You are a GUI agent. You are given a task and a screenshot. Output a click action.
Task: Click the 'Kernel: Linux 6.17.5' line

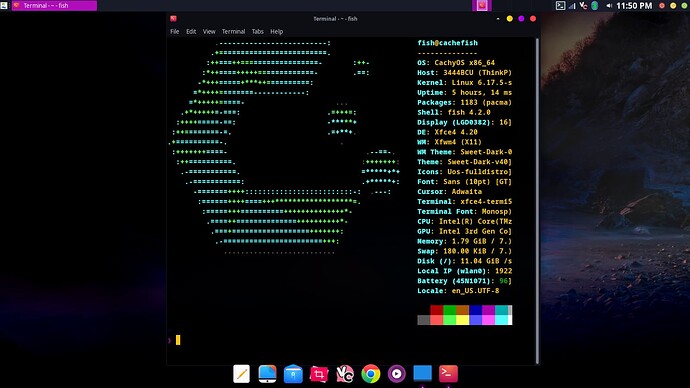click(465, 83)
